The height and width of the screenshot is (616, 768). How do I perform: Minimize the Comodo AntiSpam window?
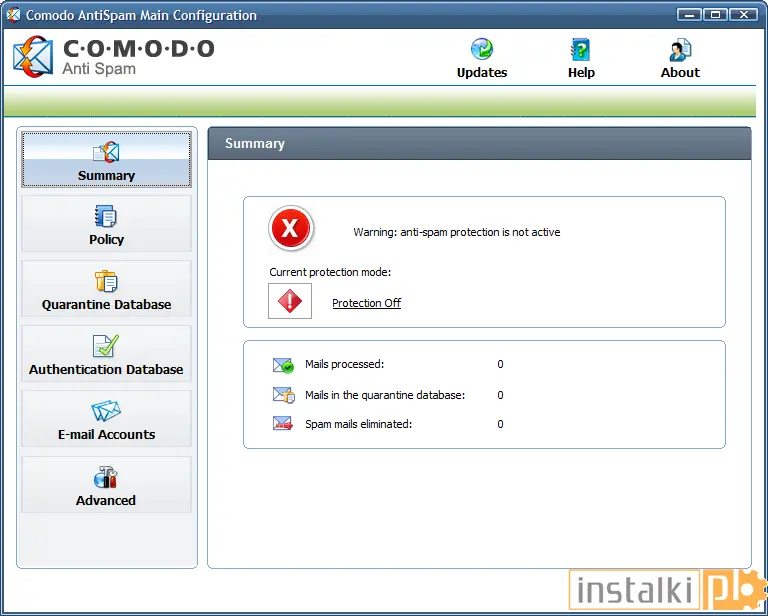click(x=689, y=15)
